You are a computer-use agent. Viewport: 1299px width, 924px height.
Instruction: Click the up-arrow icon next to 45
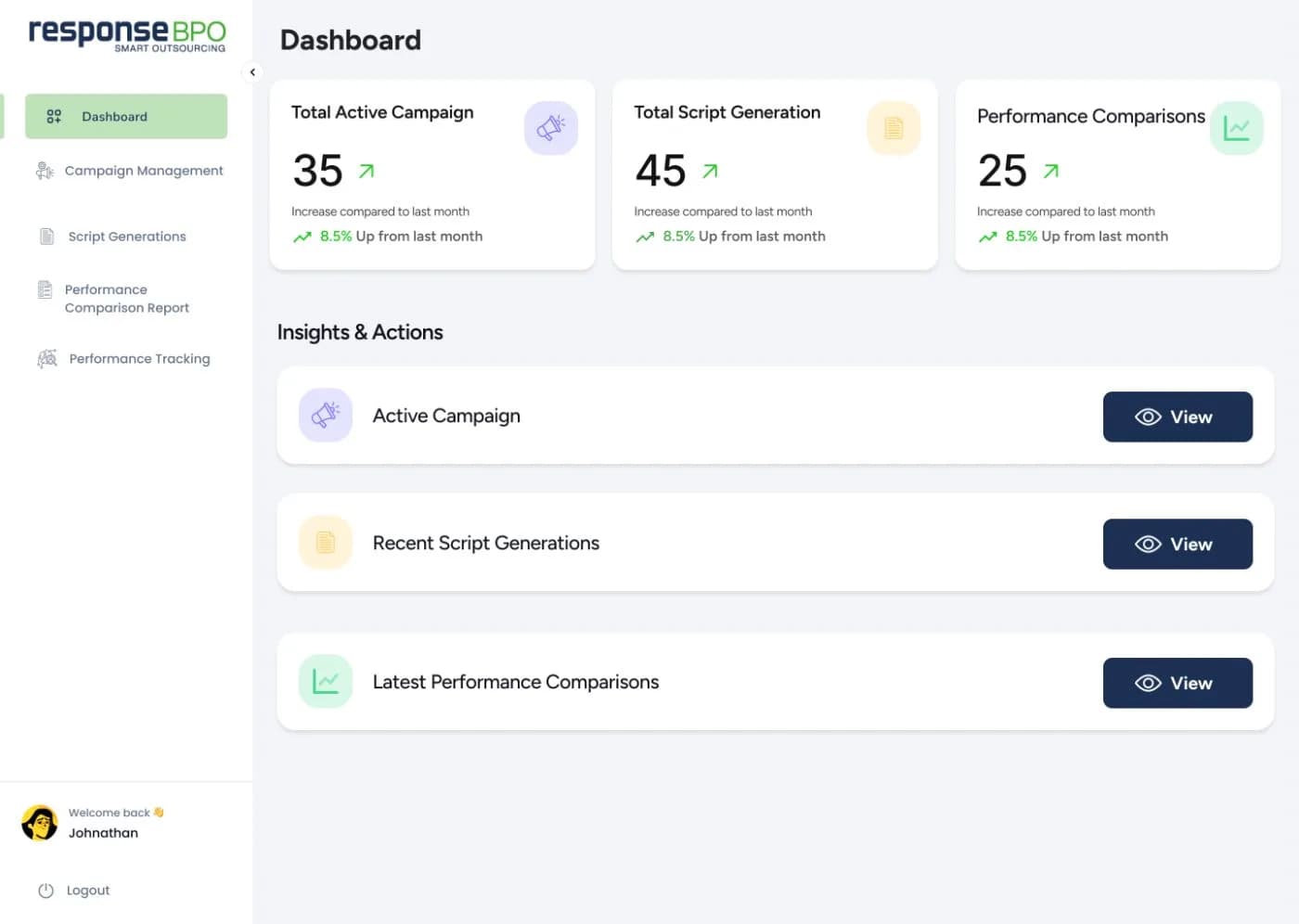[x=710, y=171]
